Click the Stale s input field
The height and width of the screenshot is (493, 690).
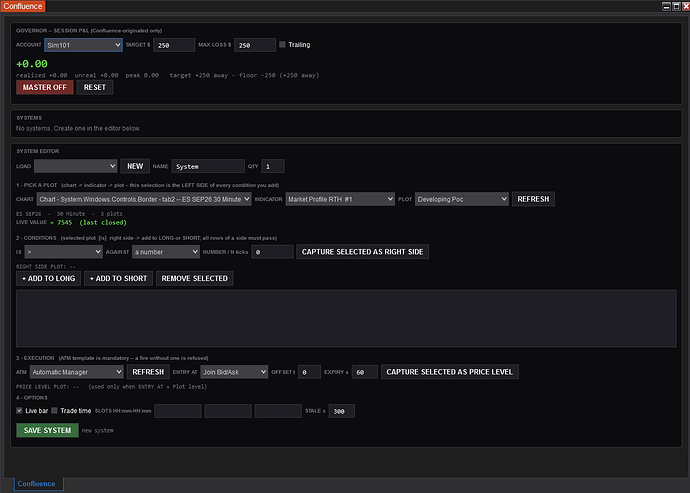342,411
